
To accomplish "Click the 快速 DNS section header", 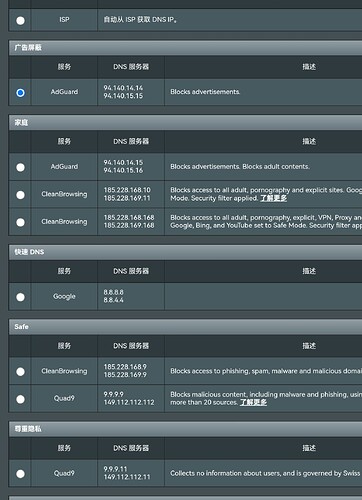I will (x=185, y=252).
